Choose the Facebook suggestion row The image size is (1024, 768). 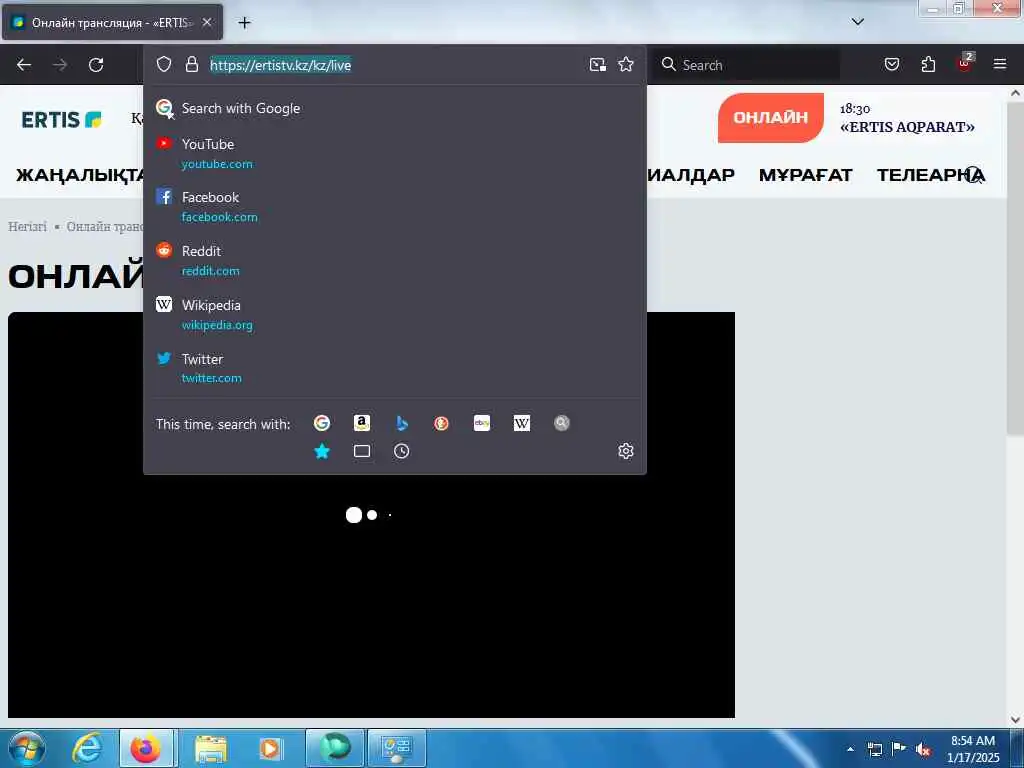394,206
